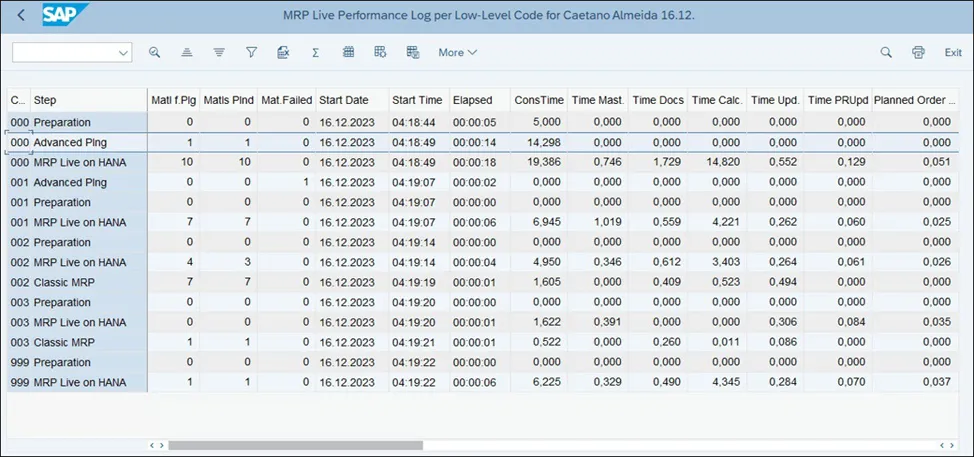Viewport: 974px width, 457px height.
Task: Click the Time PRUpd column header
Action: 838,100
